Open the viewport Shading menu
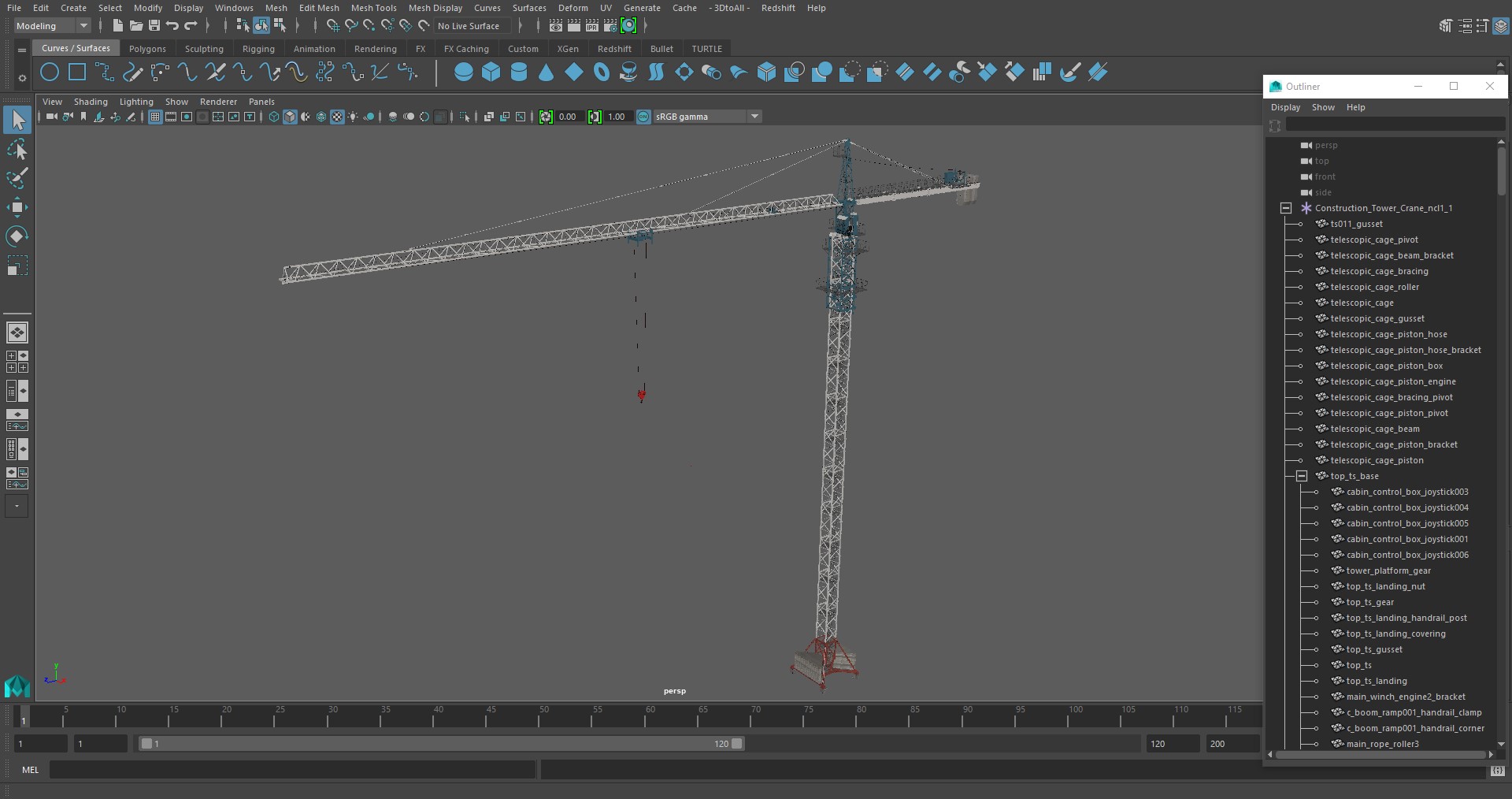1512x799 pixels. pyautogui.click(x=91, y=102)
